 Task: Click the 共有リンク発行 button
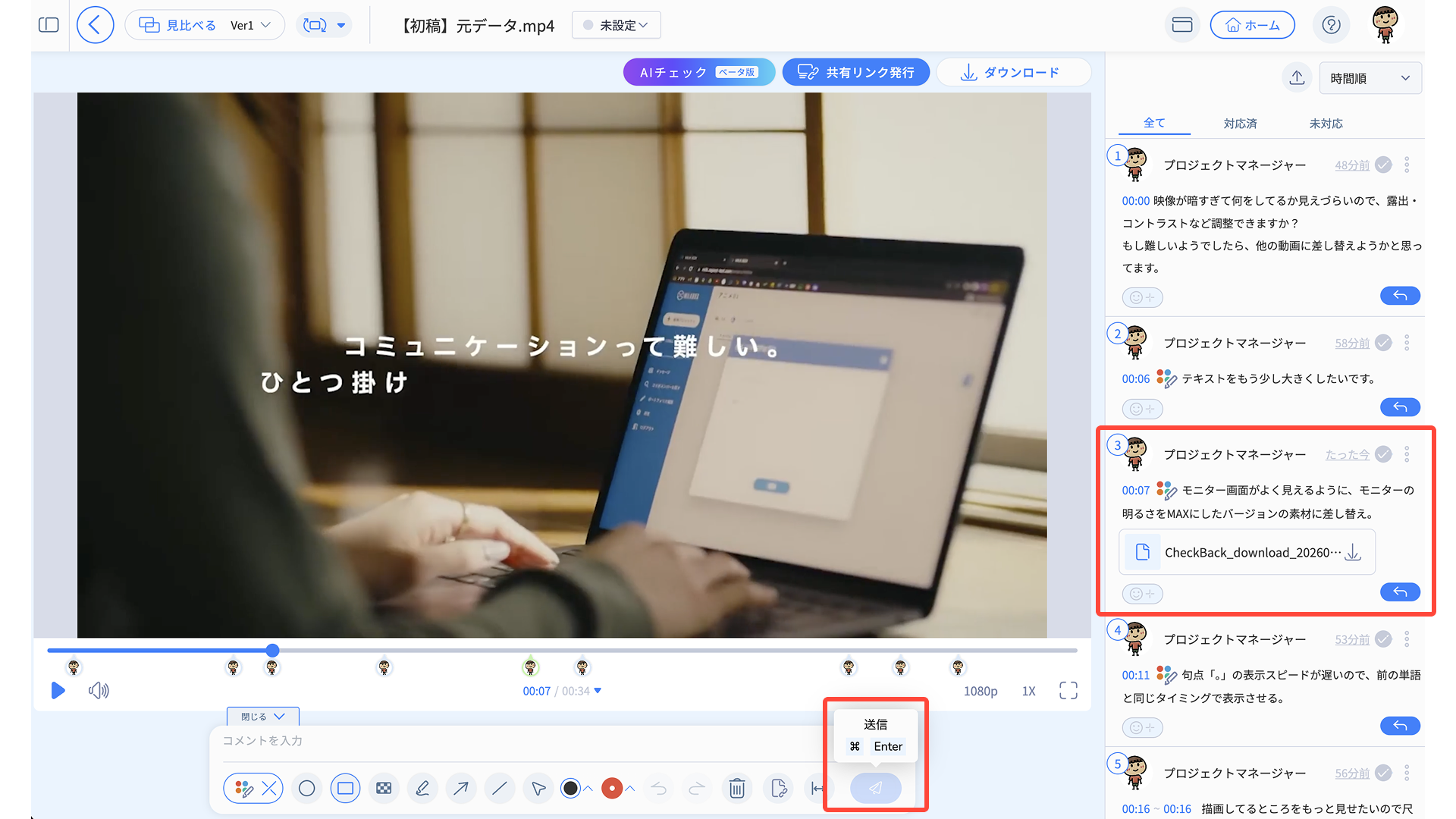click(856, 72)
